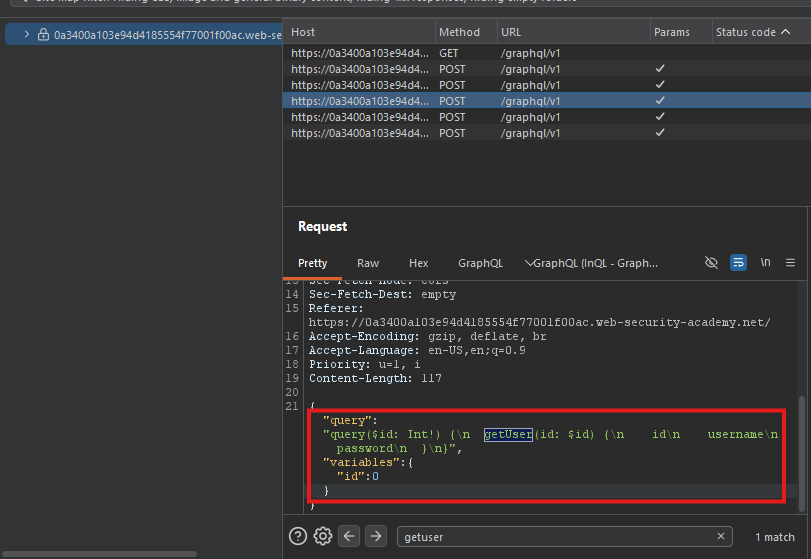Sort by the Method column header
This screenshot has width=811, height=559.
(459, 32)
